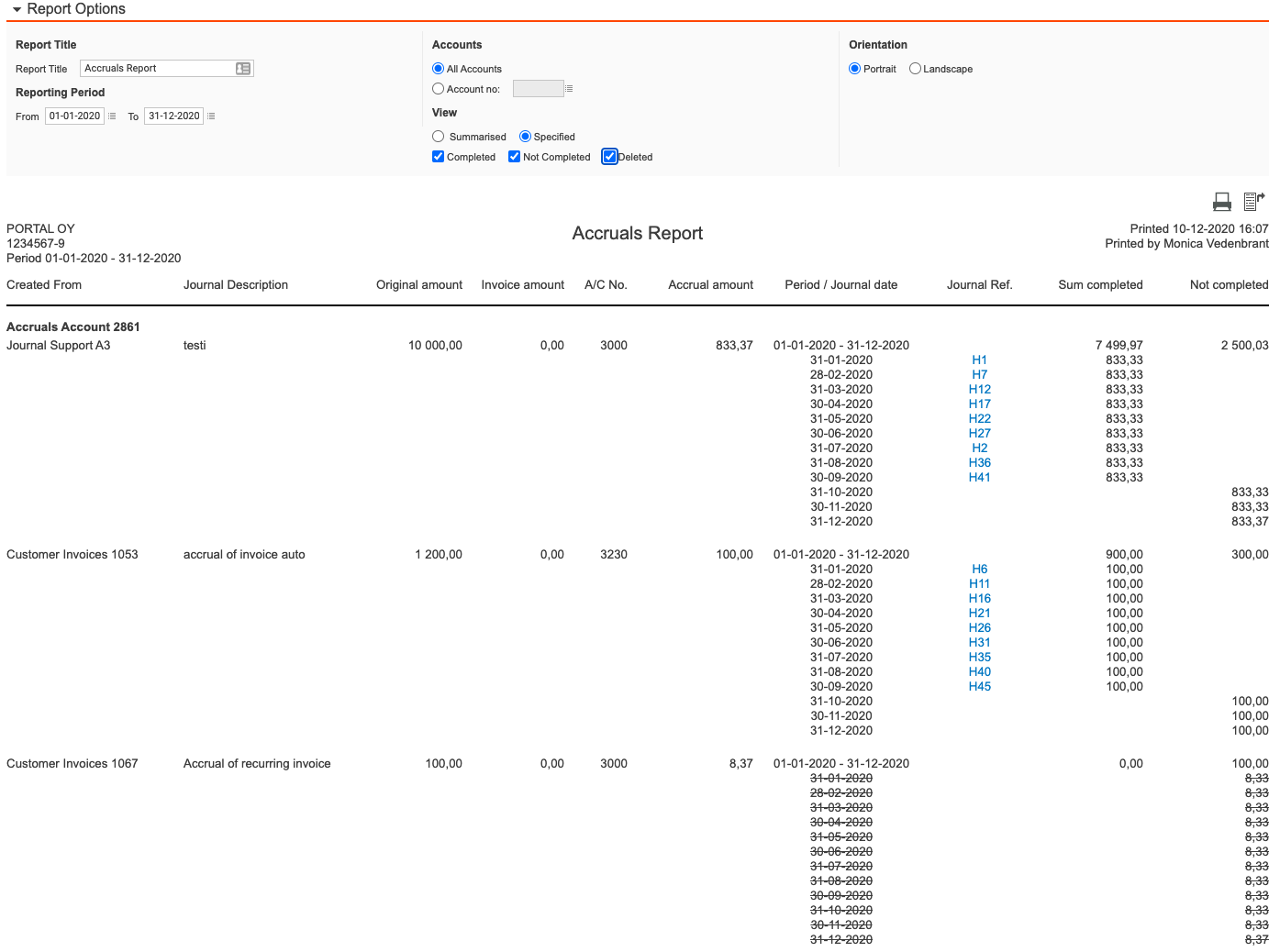Open journal reference H36

coord(979,463)
